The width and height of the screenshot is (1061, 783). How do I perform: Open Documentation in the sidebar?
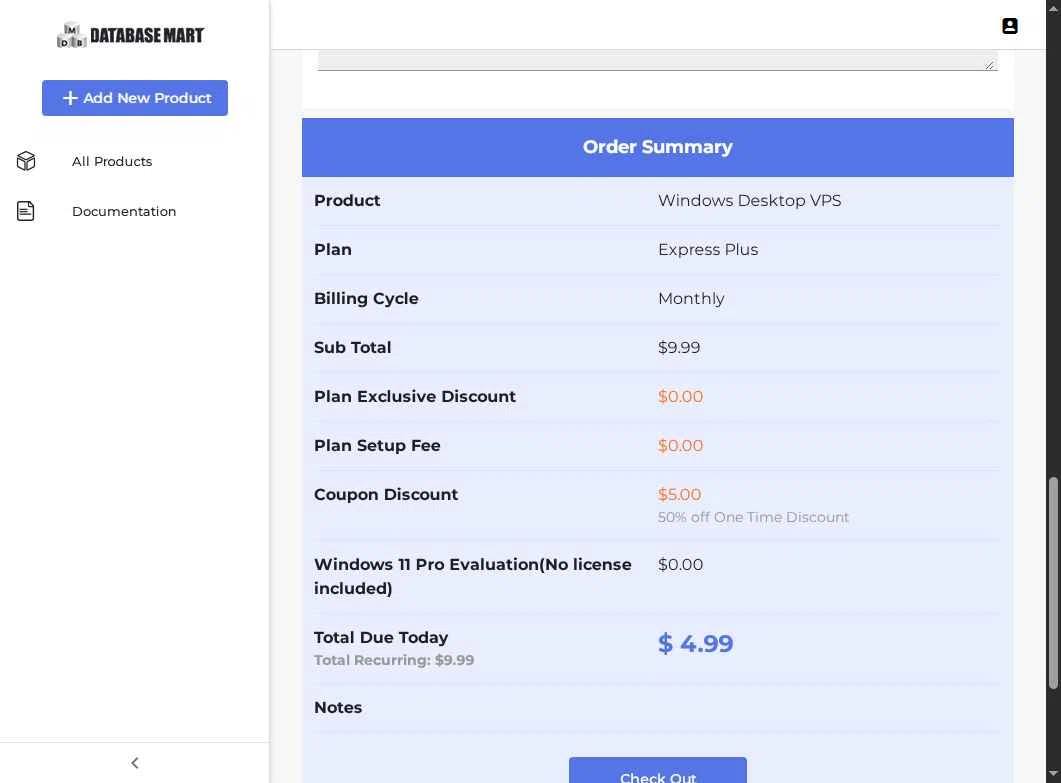pos(124,212)
